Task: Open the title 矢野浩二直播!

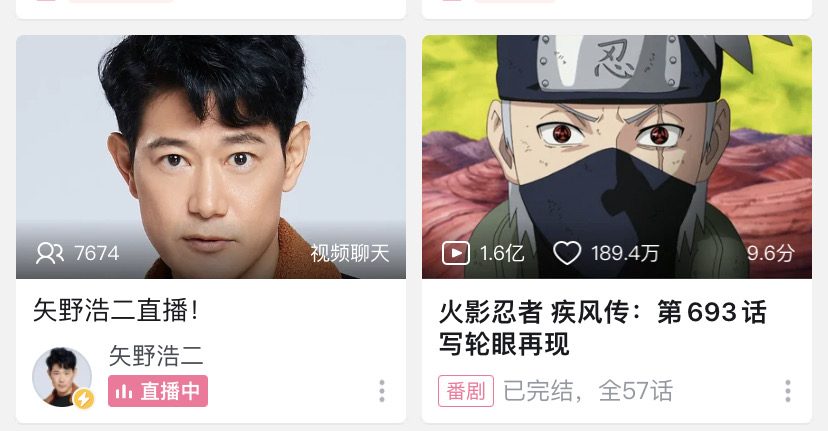Action: pyautogui.click(x=116, y=310)
